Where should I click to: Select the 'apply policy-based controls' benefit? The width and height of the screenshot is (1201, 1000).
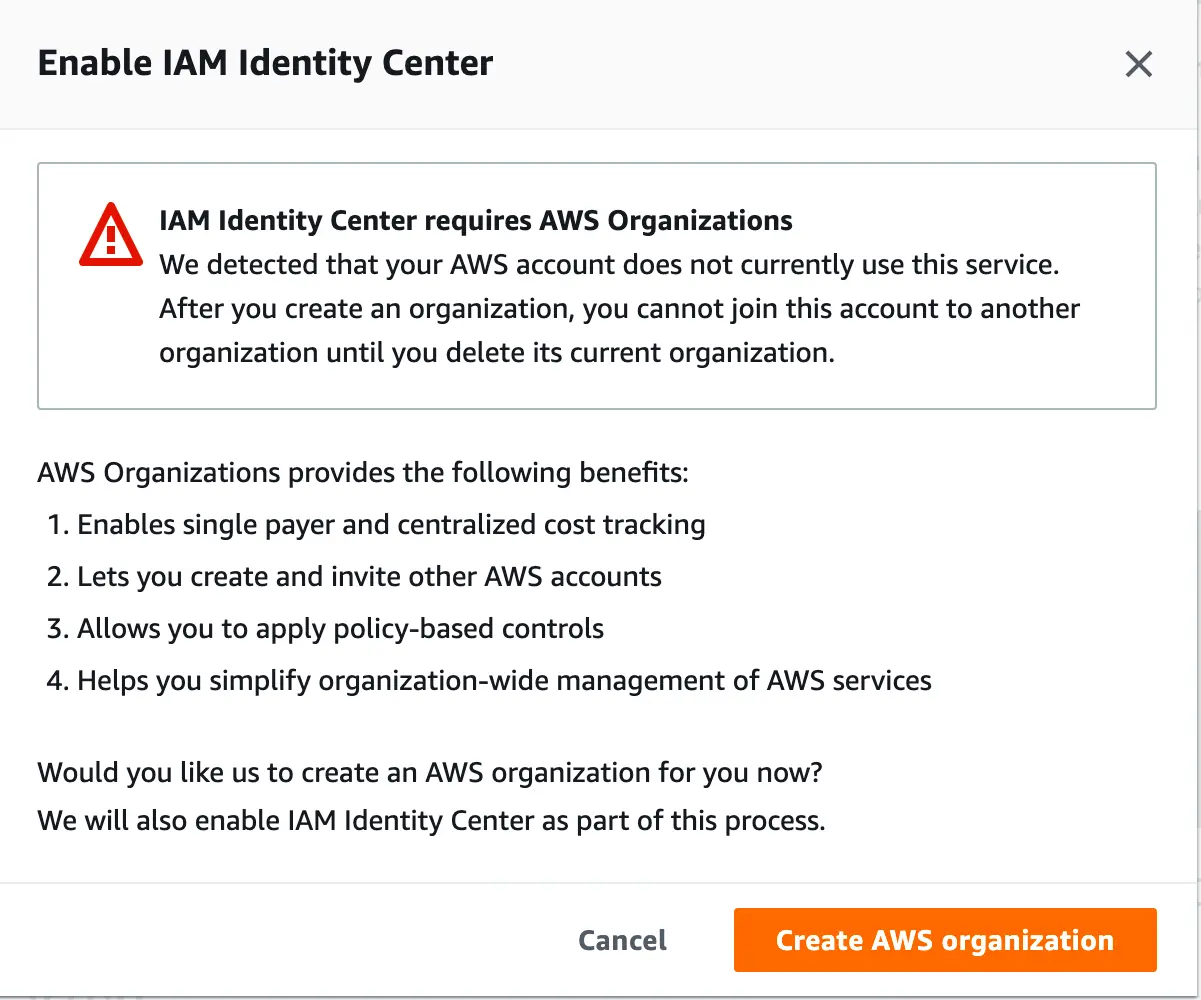[340, 629]
